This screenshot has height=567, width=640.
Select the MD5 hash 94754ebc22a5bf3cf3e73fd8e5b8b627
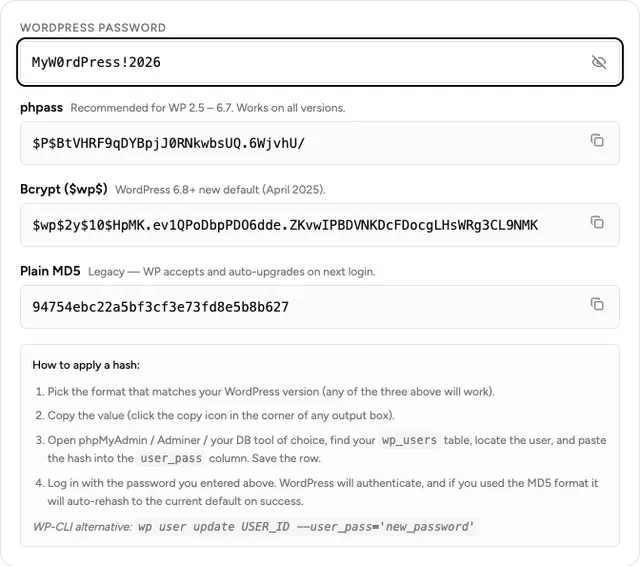tap(160, 307)
